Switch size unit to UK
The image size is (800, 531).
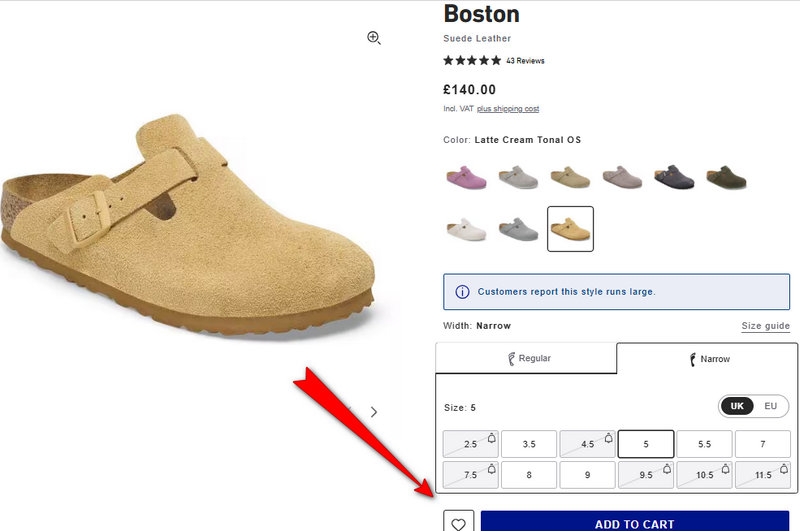coord(737,406)
